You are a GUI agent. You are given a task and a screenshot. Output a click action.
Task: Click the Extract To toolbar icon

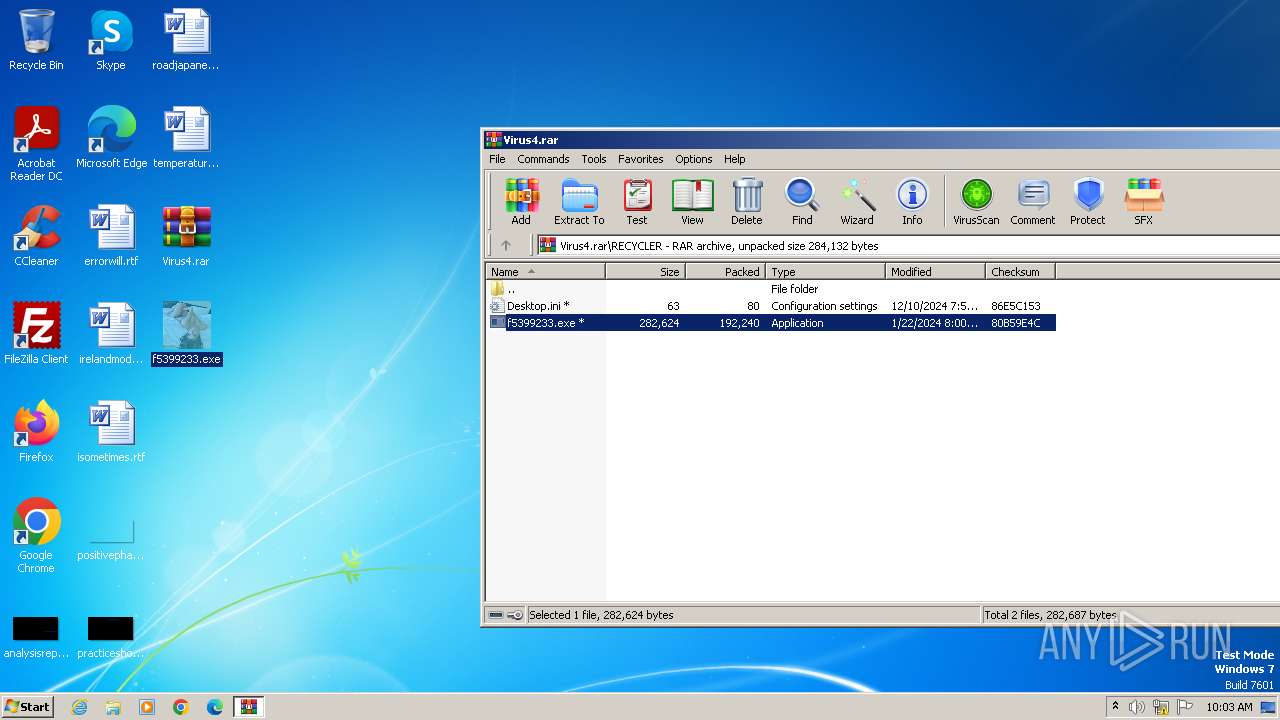point(579,201)
